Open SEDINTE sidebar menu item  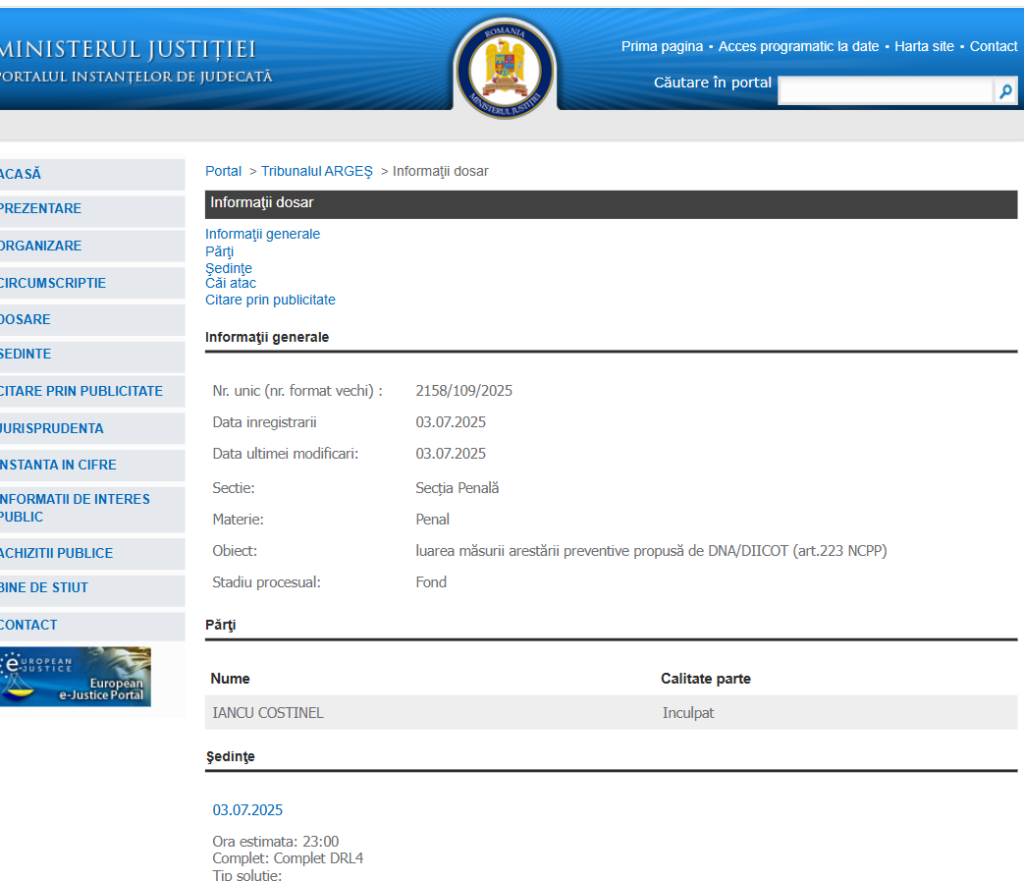[x=92, y=355]
